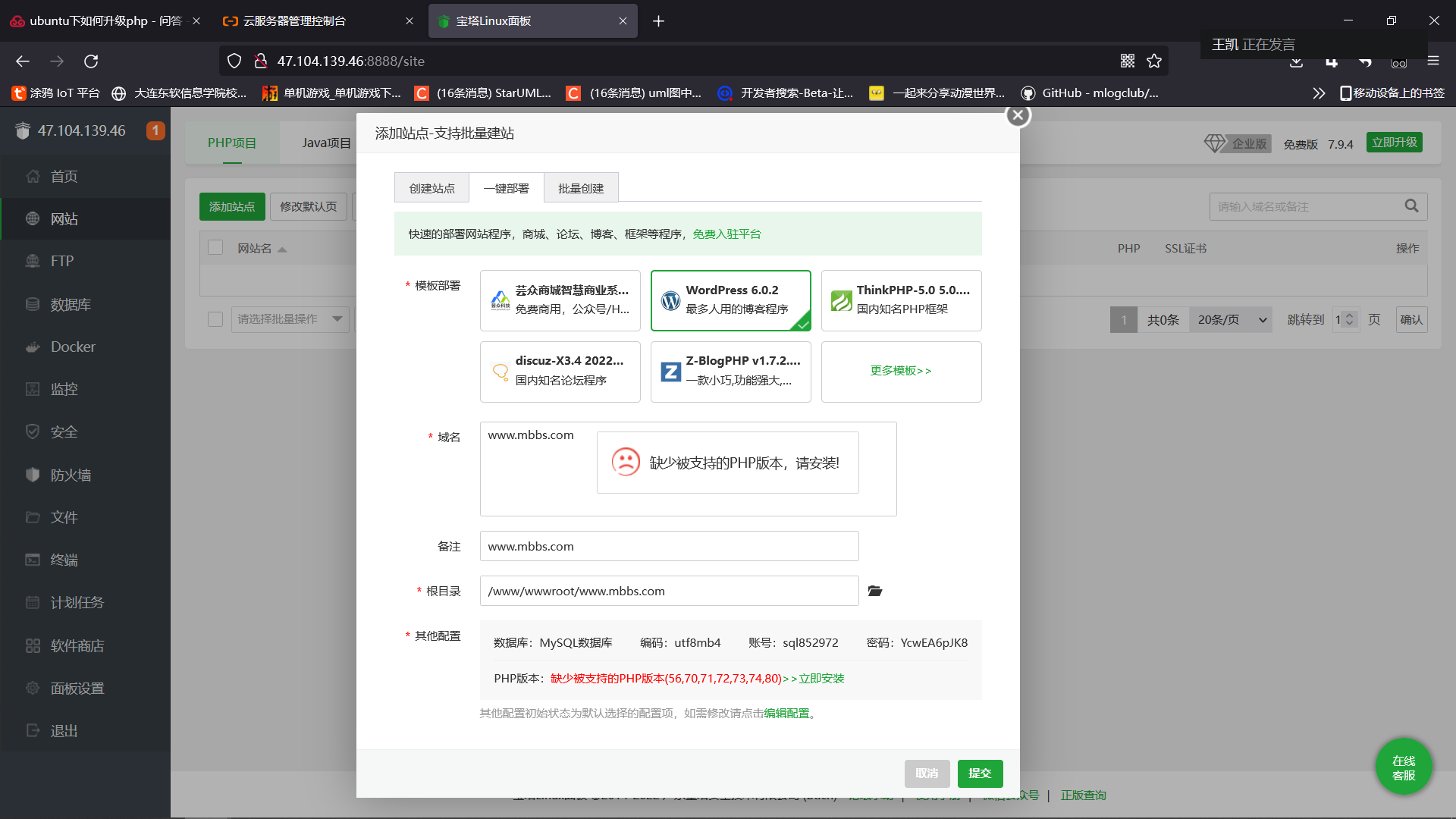Close the 添加站点 dialog
1456x819 pixels.
[x=1018, y=115]
